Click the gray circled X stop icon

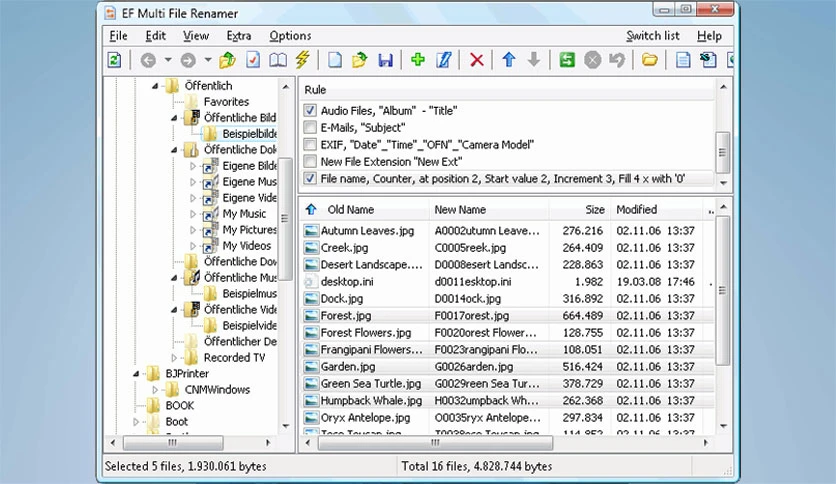592,60
